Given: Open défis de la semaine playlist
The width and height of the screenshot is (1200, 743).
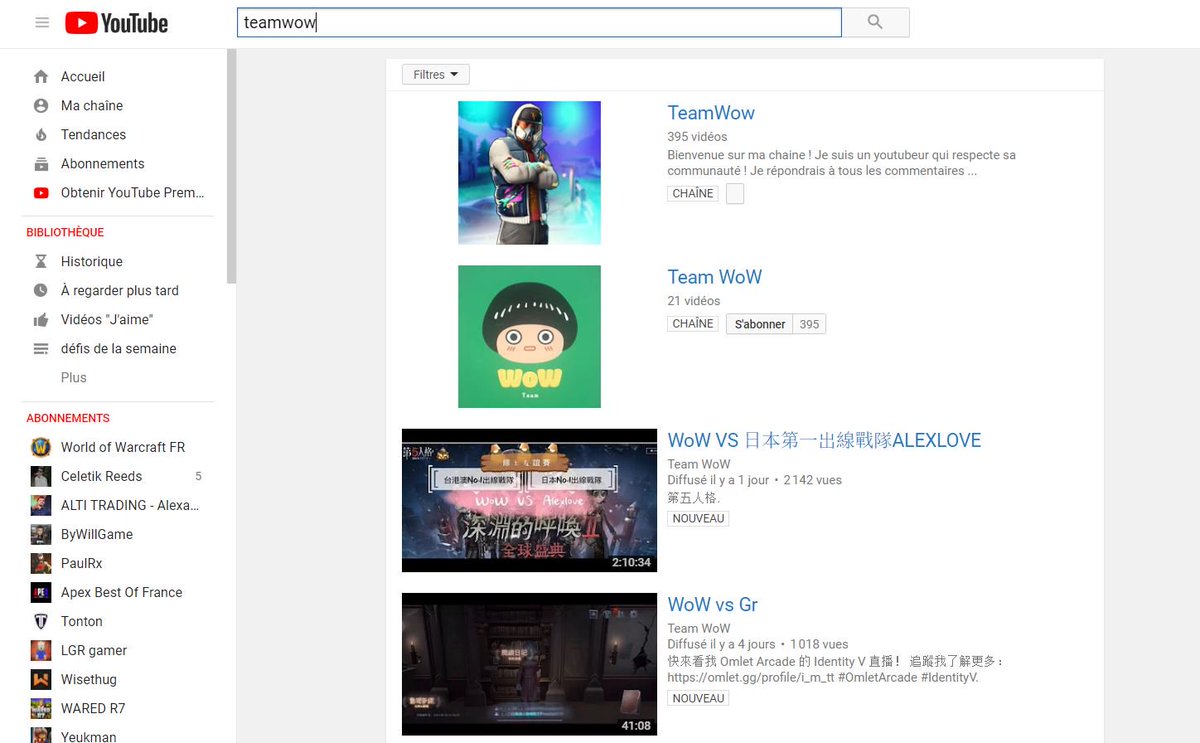Looking at the screenshot, I should click(x=118, y=348).
